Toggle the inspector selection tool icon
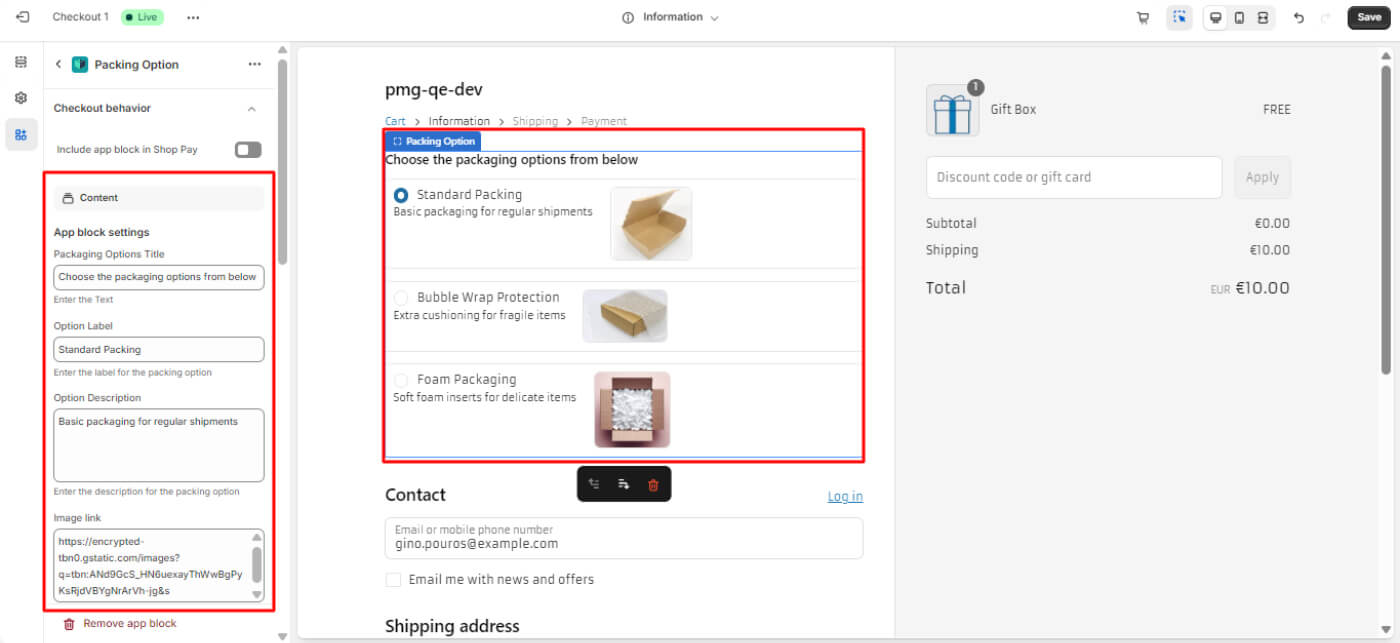Viewport: 1400px width, 643px height. [x=1179, y=18]
